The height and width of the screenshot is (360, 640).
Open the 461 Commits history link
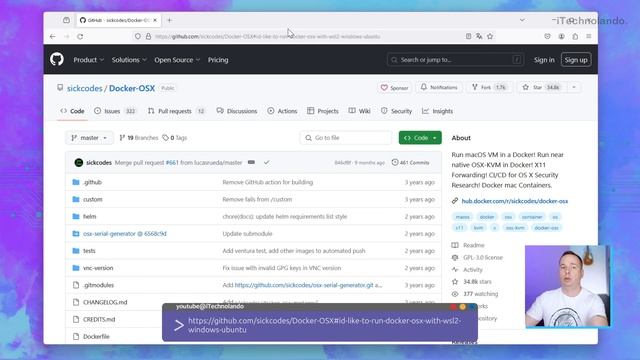pos(410,162)
